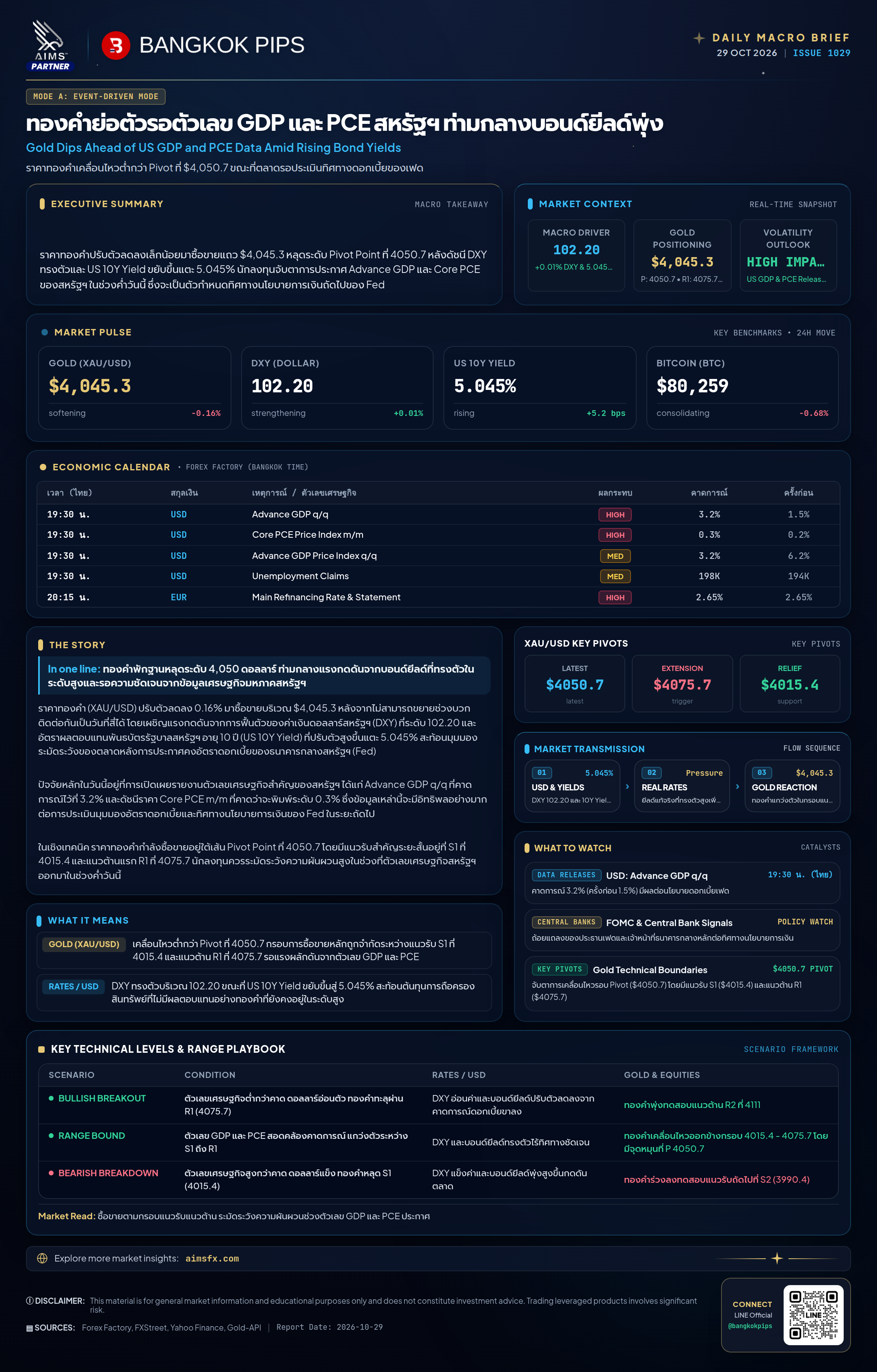Viewport: 877px width, 1372px height.
Task: Click the +5.2 bps yield change
Action: 606,413
